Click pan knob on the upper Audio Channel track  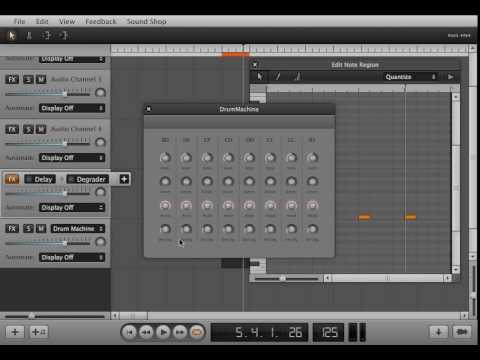click(x=100, y=92)
